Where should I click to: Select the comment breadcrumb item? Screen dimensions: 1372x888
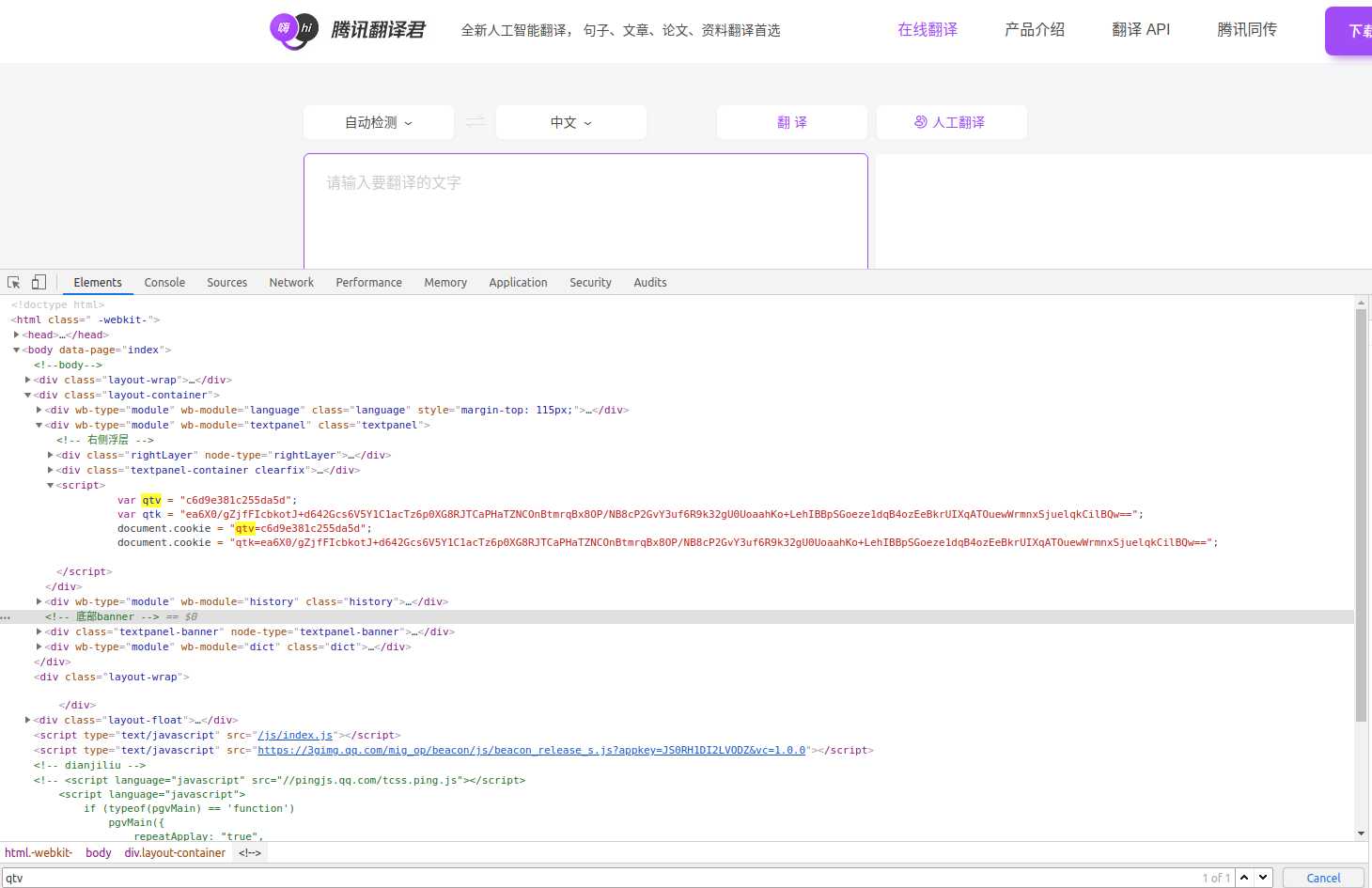[x=250, y=852]
